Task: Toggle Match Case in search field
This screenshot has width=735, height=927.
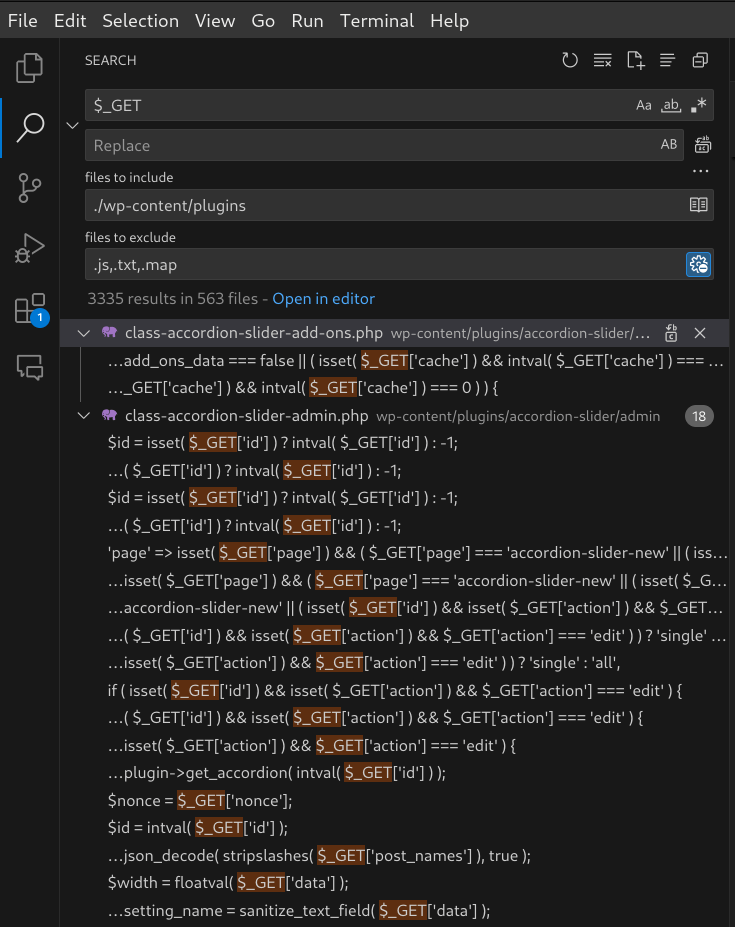Action: (644, 105)
